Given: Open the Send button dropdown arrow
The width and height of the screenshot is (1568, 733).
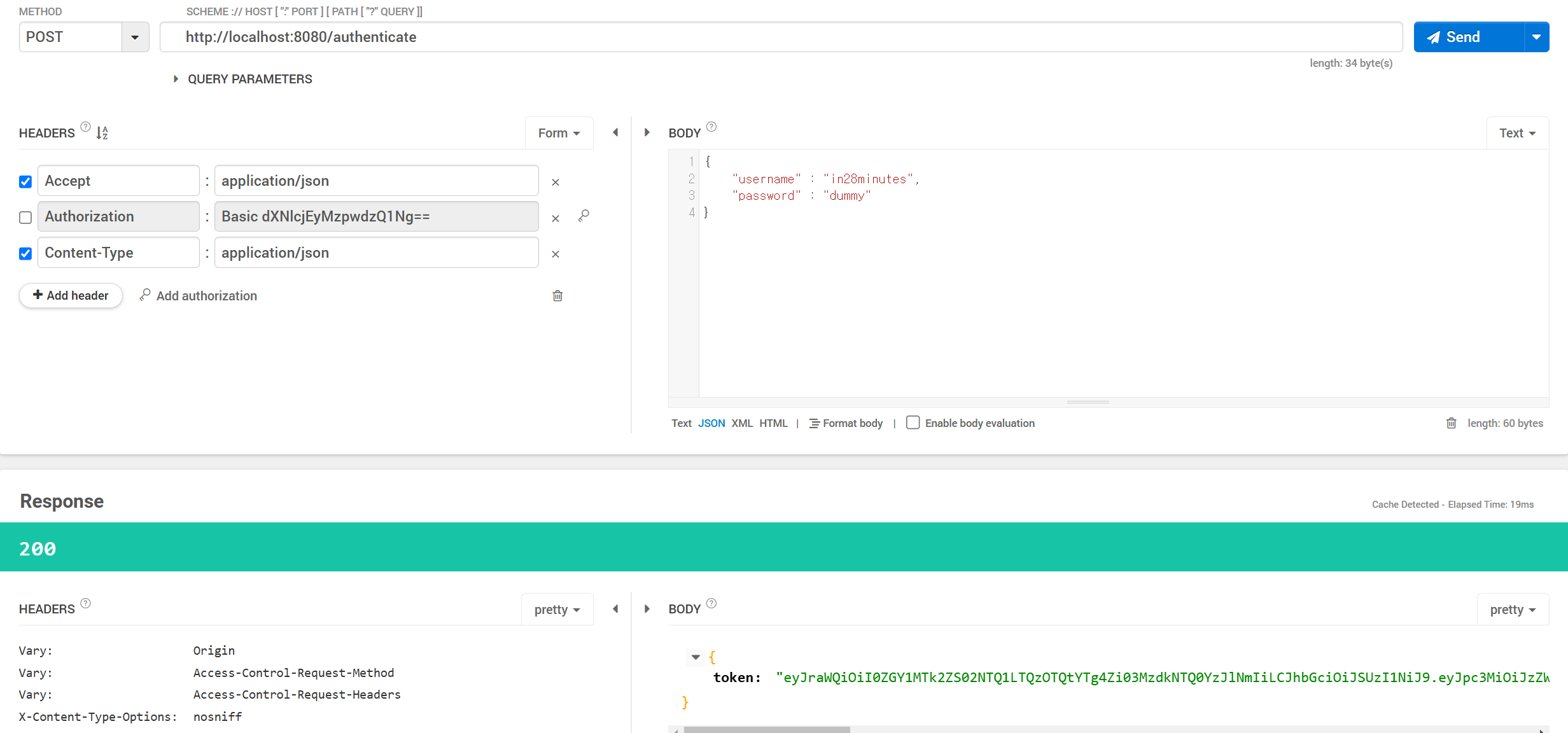Looking at the screenshot, I should coord(1536,37).
